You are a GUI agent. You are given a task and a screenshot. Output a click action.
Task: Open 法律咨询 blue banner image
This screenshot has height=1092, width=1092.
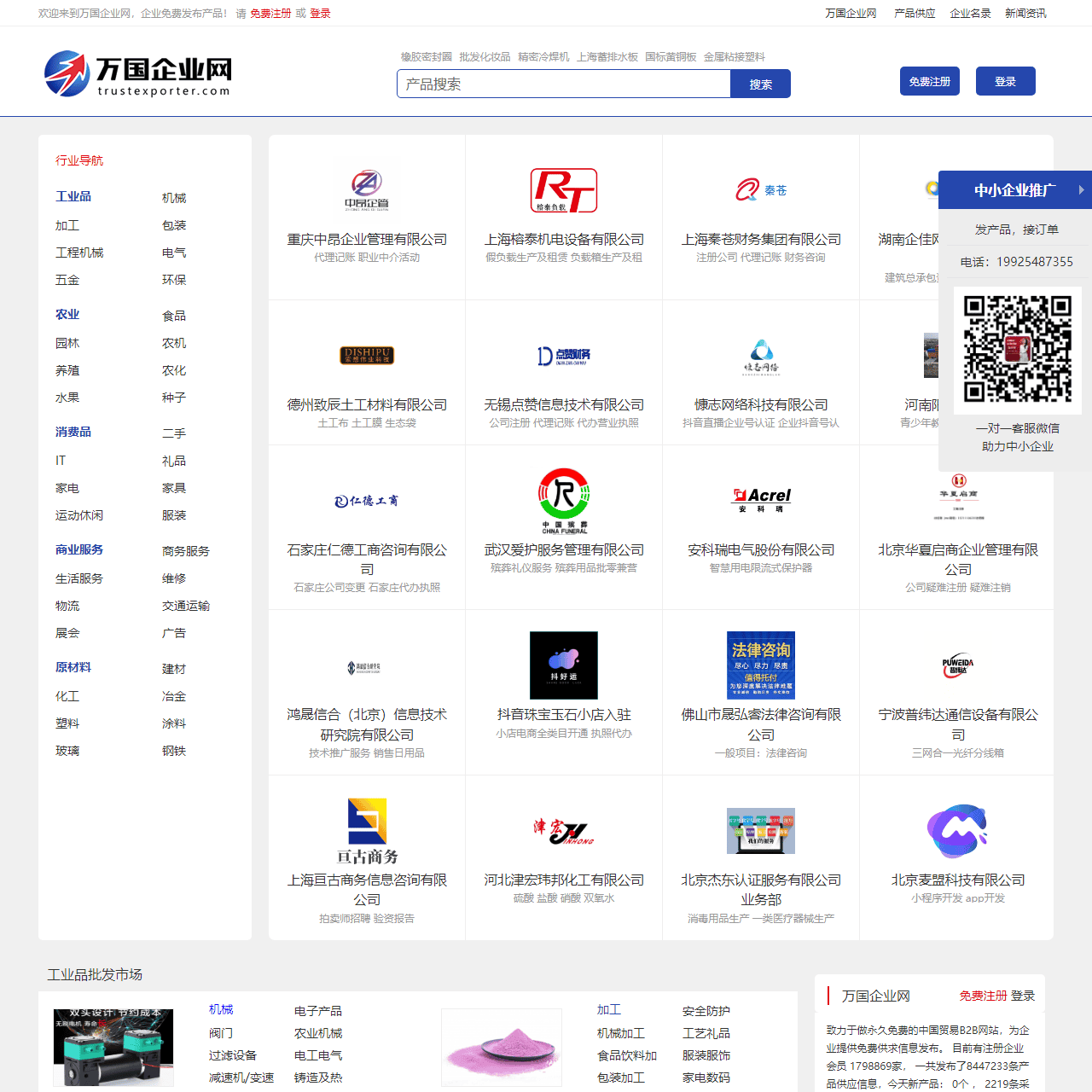pos(761,665)
